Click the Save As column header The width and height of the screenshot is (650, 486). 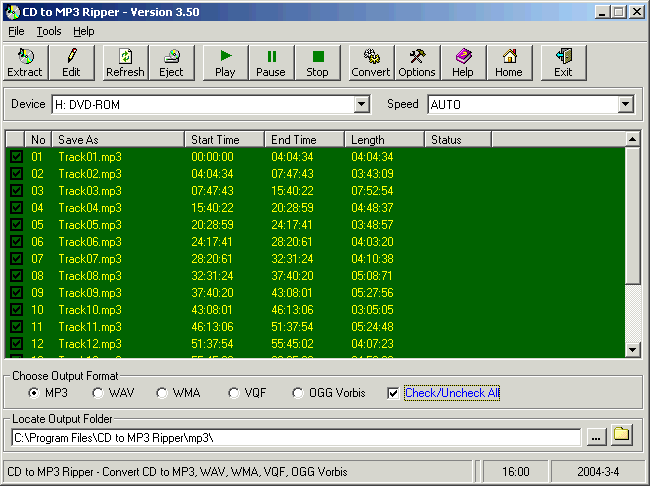click(x=118, y=140)
